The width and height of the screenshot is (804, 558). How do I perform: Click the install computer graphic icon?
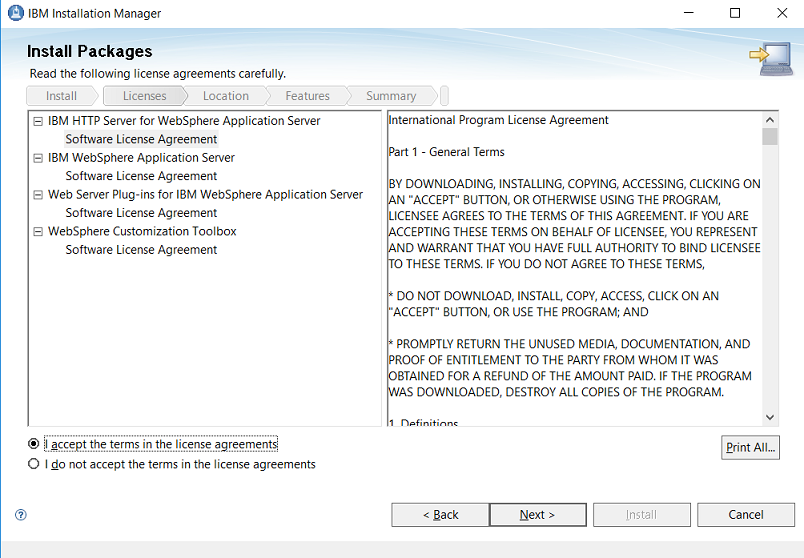(771, 59)
